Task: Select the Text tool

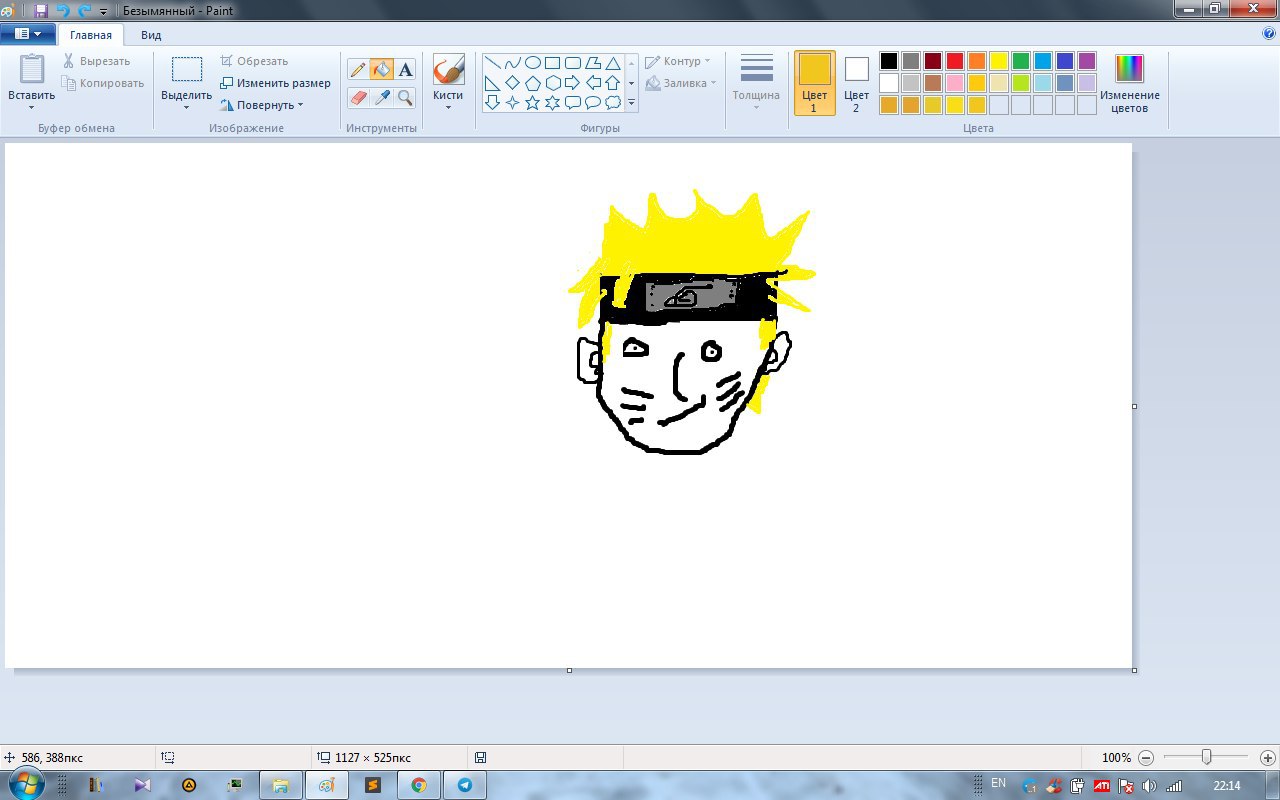Action: click(405, 69)
